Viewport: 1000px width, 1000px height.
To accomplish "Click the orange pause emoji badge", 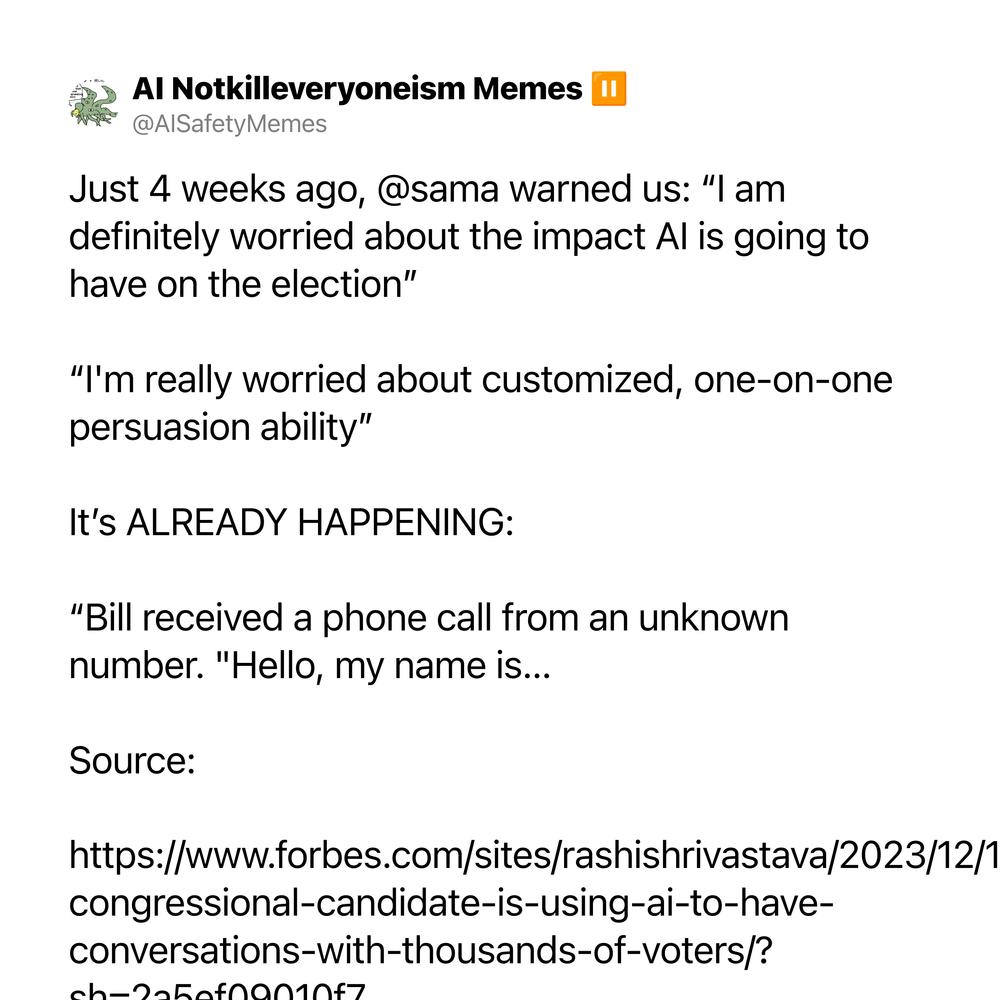I will [x=608, y=88].
